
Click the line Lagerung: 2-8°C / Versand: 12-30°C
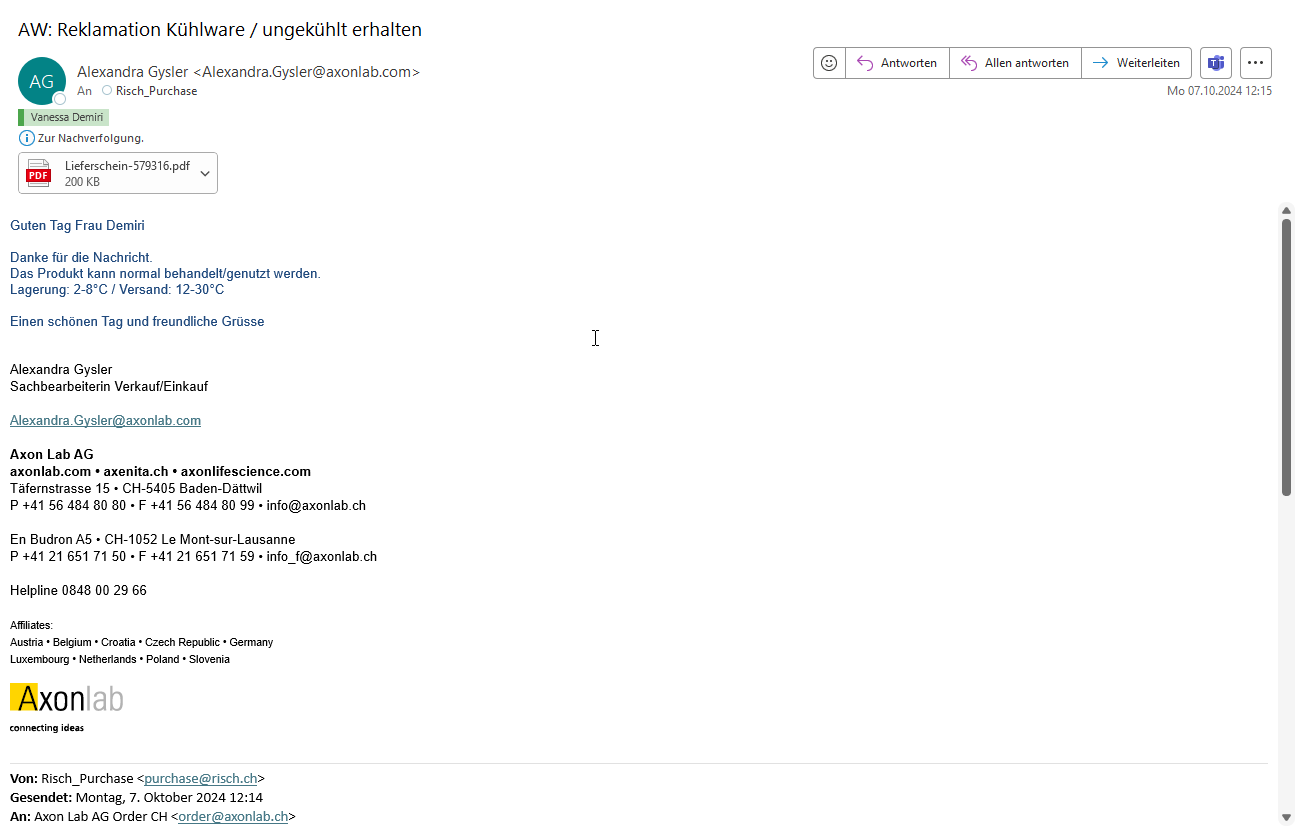tap(117, 289)
